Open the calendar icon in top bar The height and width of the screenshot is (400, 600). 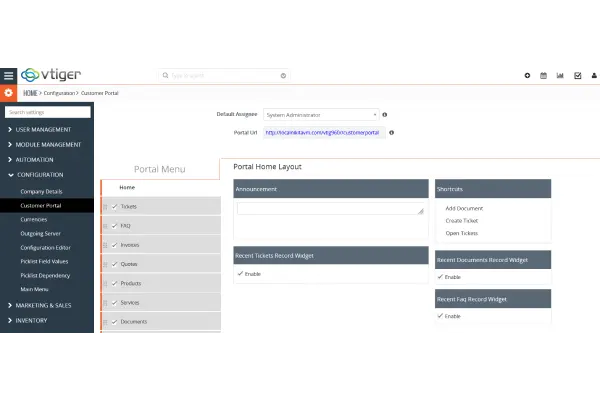[543, 75]
